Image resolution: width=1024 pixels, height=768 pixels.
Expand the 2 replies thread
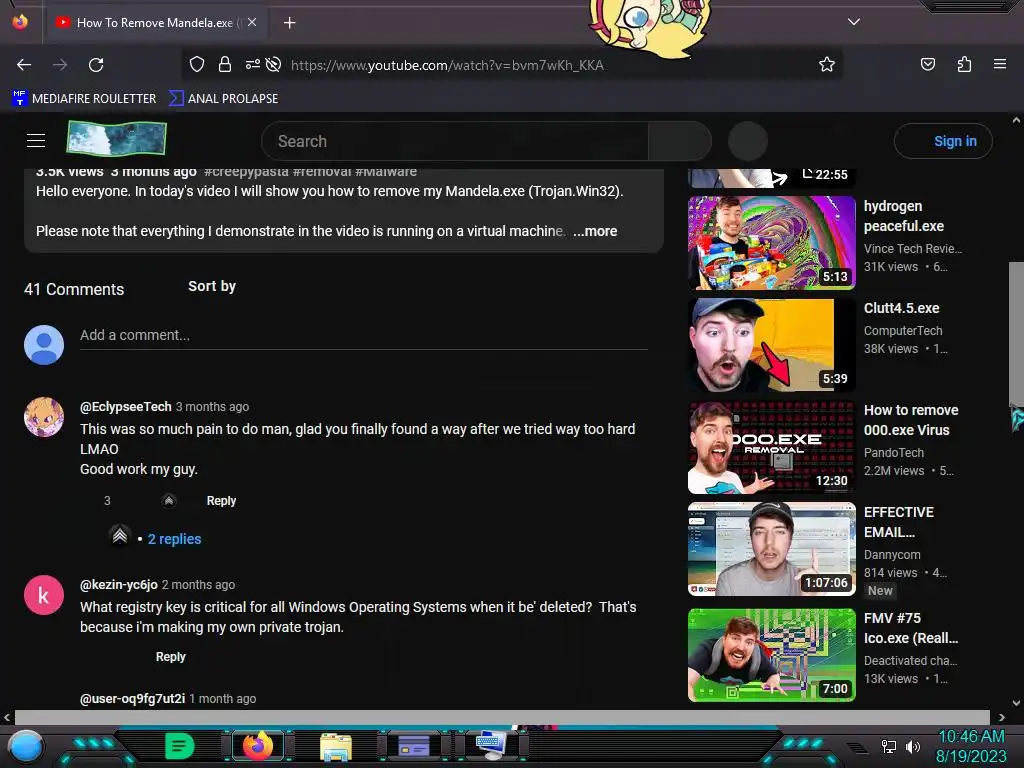[174, 539]
